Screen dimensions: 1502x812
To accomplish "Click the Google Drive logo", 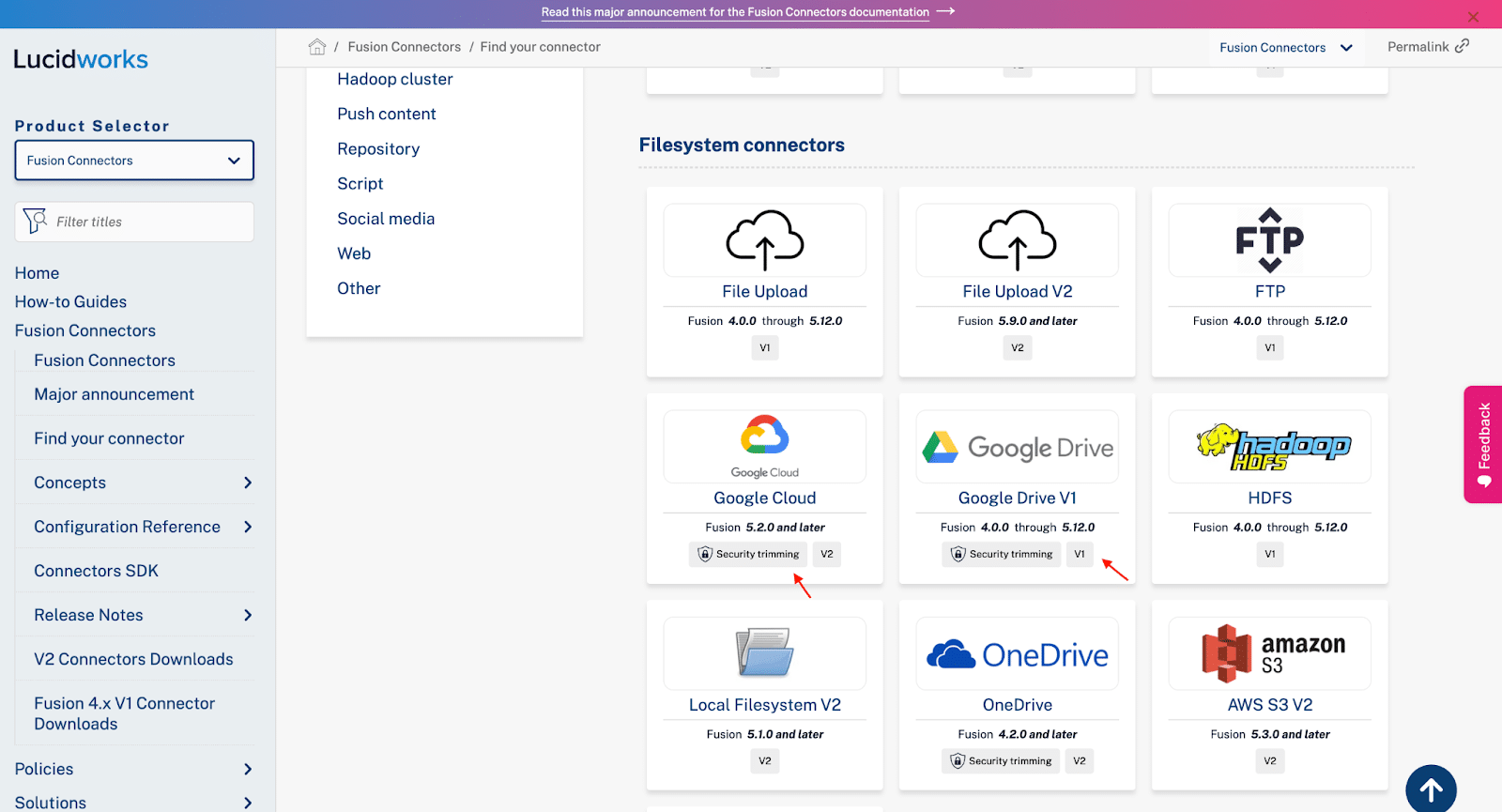I will coord(1018,448).
